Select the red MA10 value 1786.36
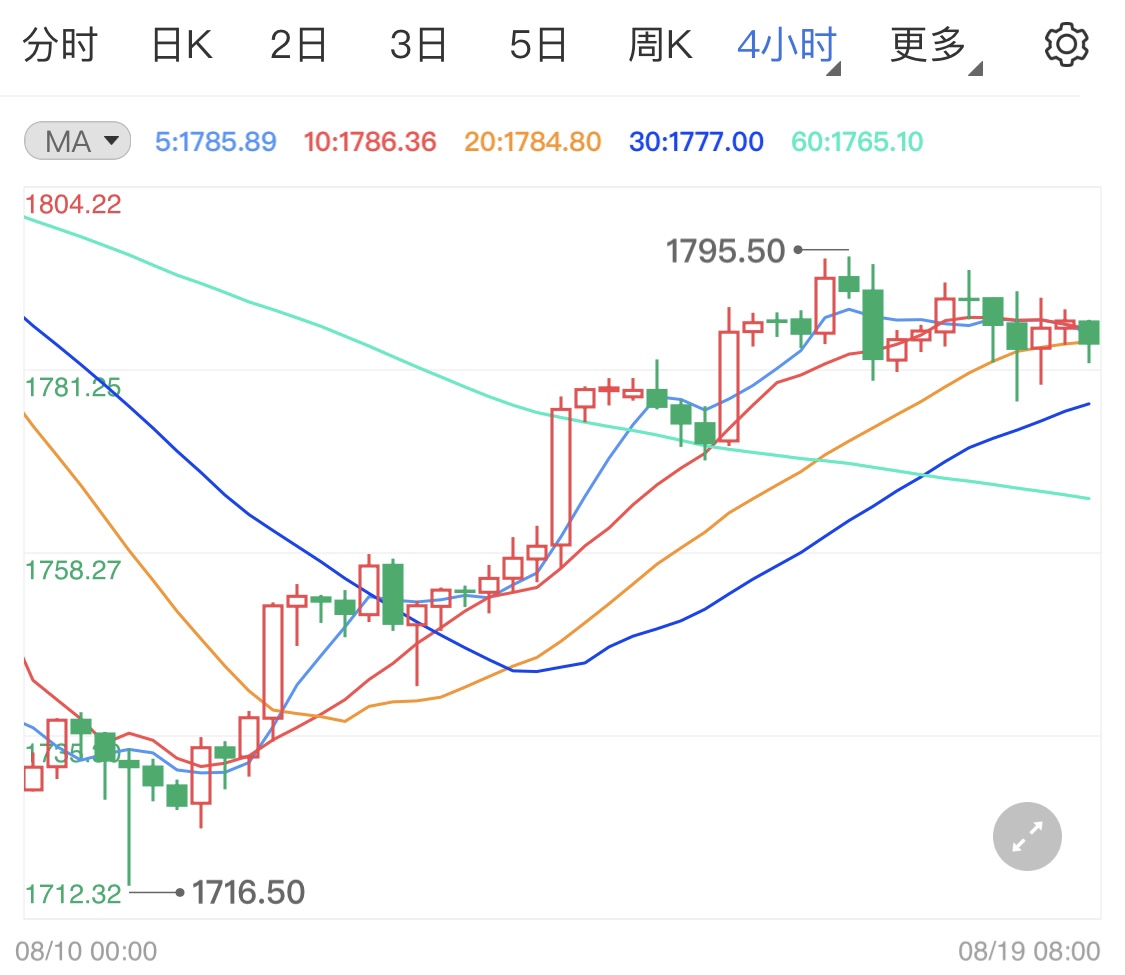Screen dimensions: 1125x975 point(369,142)
